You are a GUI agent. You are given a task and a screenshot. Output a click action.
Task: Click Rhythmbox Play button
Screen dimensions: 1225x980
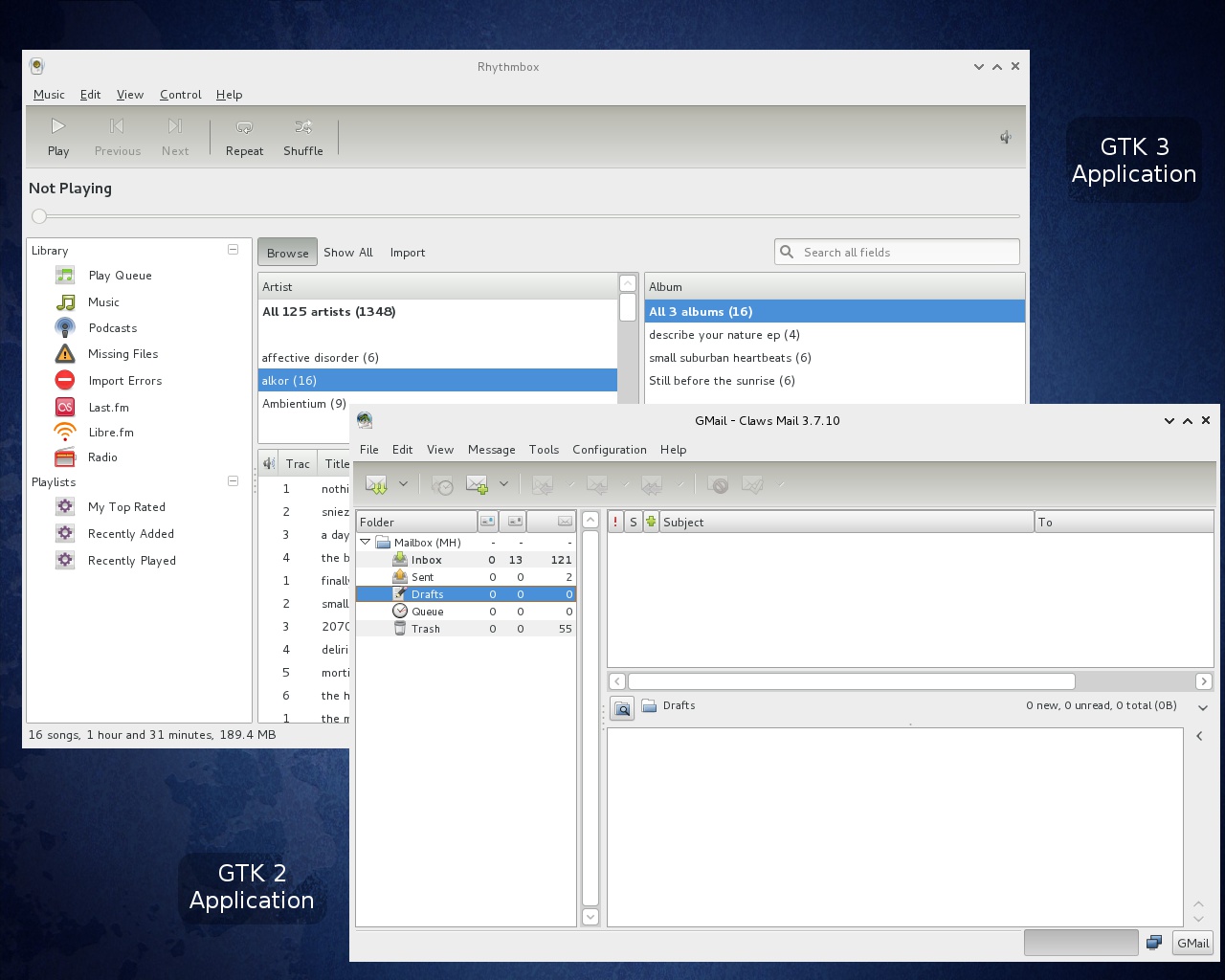tap(58, 137)
